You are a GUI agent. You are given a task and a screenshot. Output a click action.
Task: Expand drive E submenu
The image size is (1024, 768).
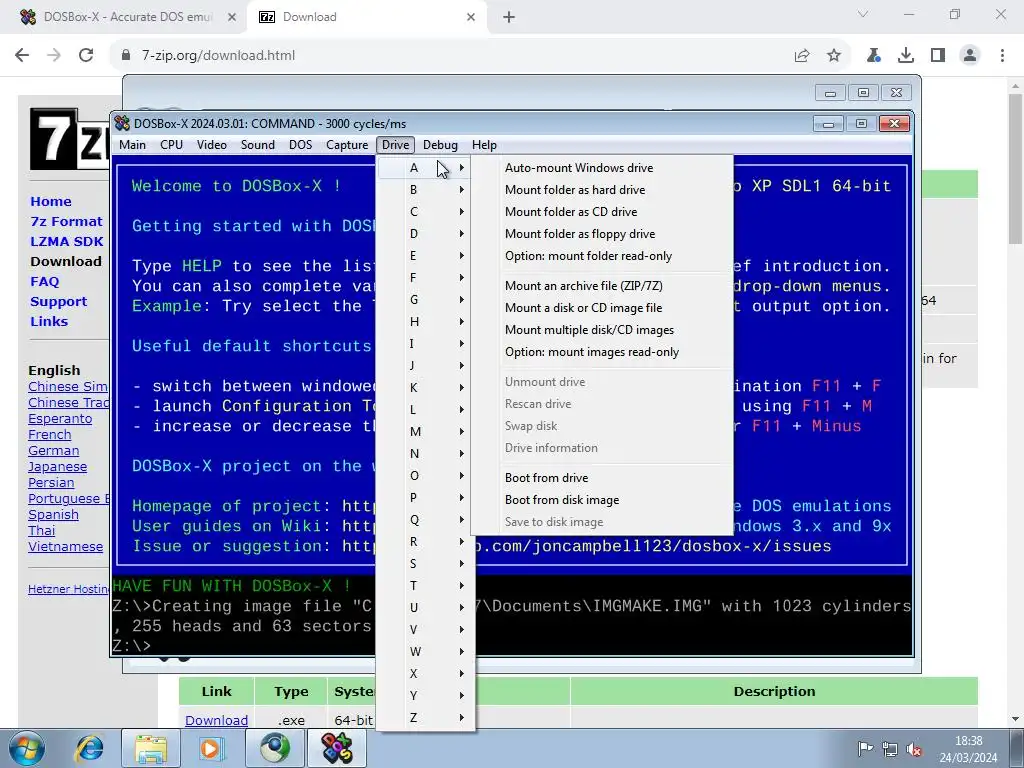click(x=426, y=256)
